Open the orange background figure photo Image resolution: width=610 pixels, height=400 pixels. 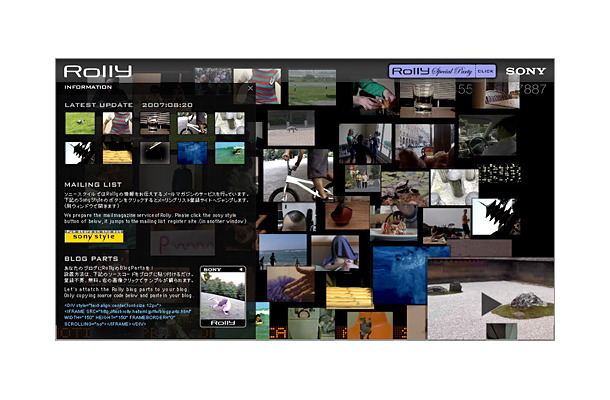click(370, 326)
